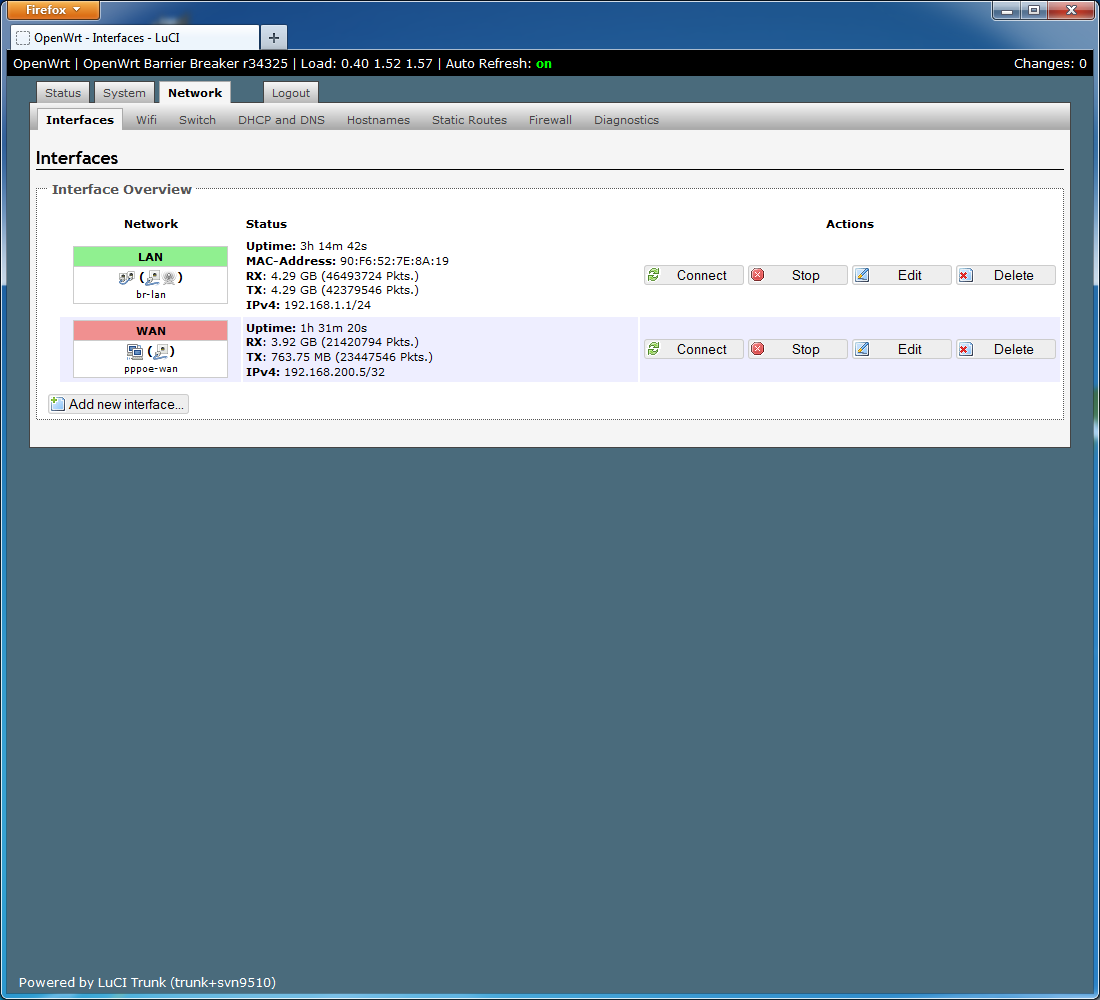Edit the LAN interface
1100x1000 pixels.
901,275
